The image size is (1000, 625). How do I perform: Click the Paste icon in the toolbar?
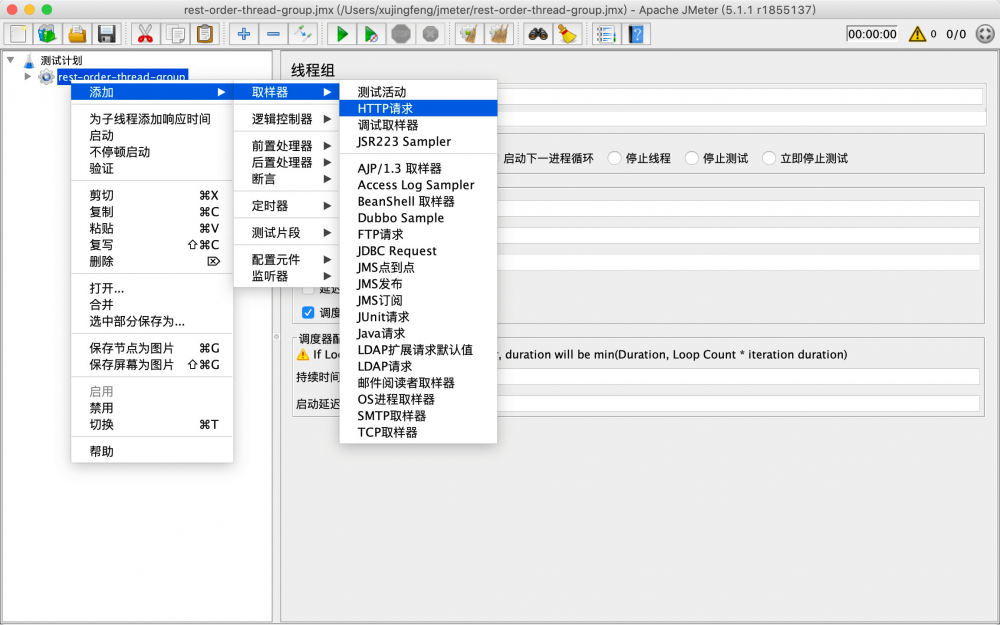pyautogui.click(x=205, y=33)
